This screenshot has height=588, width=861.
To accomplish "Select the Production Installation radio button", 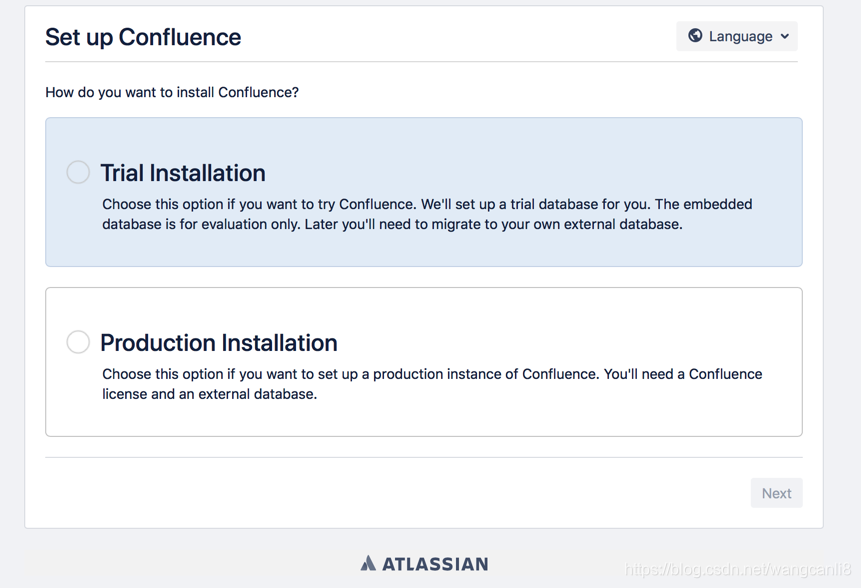I will 78,341.
